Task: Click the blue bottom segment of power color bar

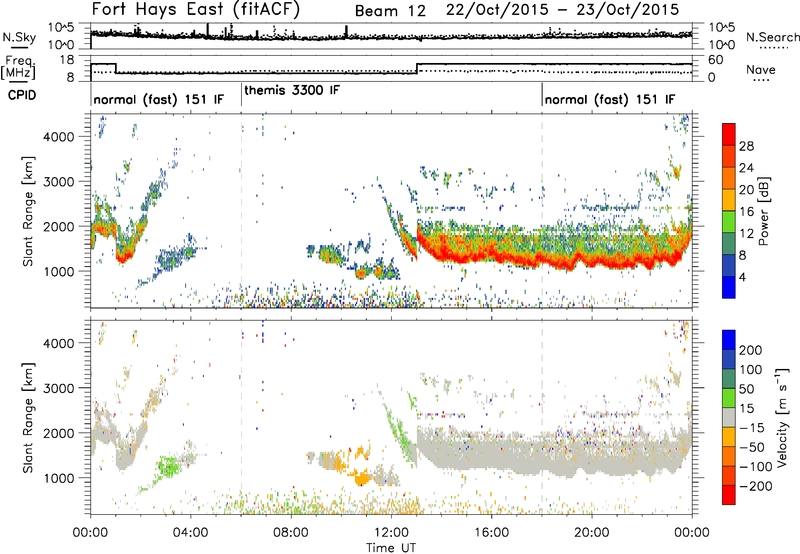Action: click(729, 287)
